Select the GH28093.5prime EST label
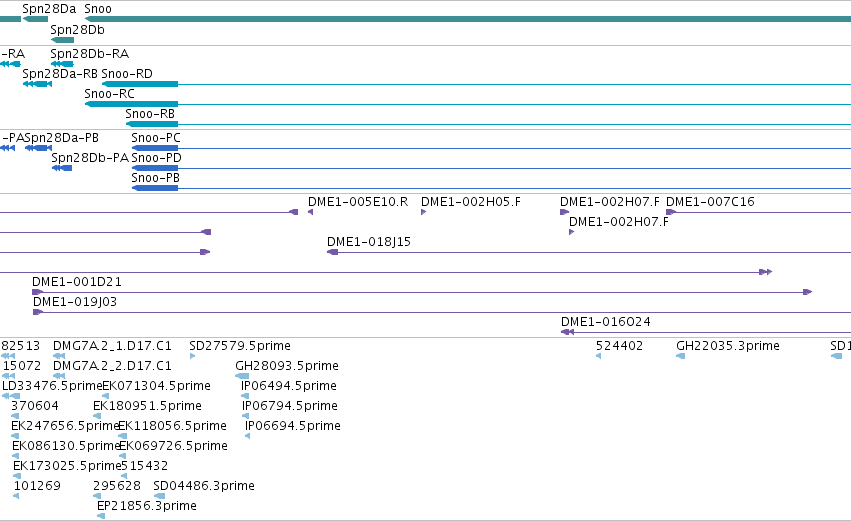This screenshot has height=521, width=851. click(287, 366)
